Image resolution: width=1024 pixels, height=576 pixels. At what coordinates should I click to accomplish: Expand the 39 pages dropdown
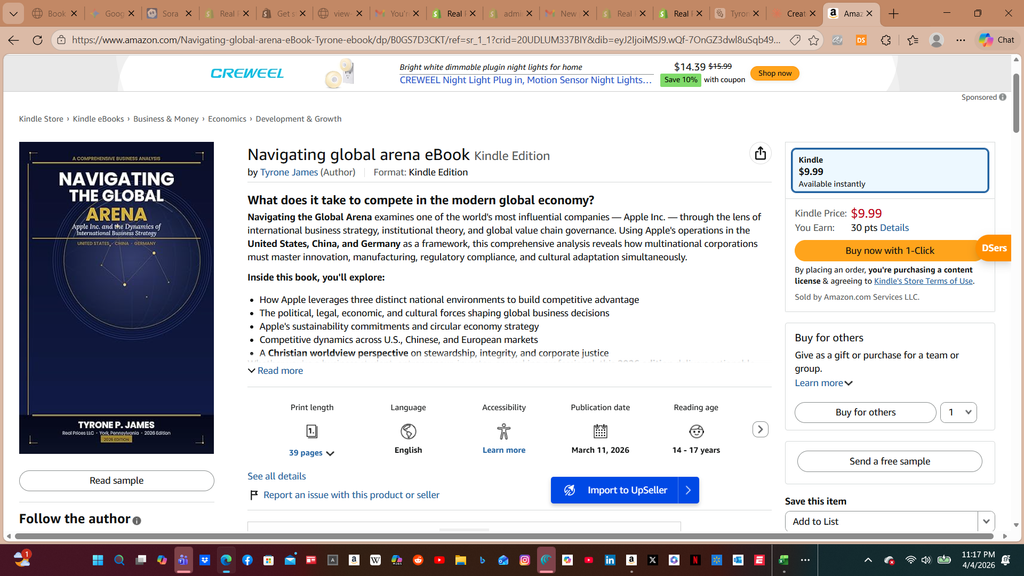point(312,453)
